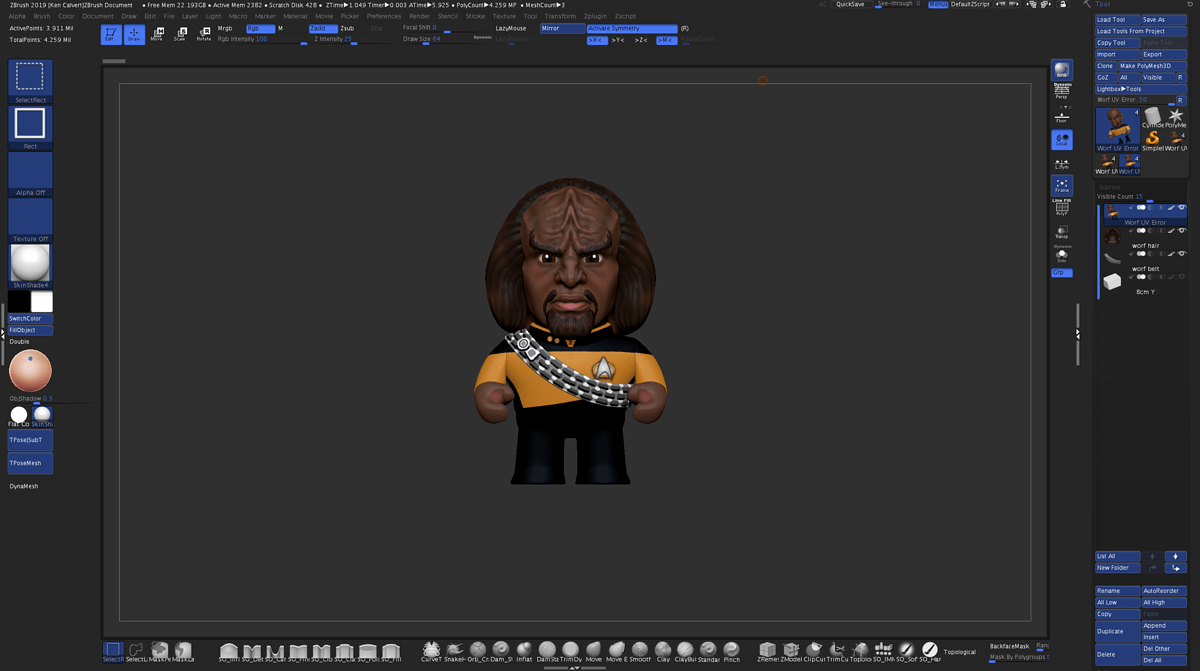Activate Draw mode button
Image resolution: width=1200 pixels, height=671 pixels.
[x=134, y=34]
